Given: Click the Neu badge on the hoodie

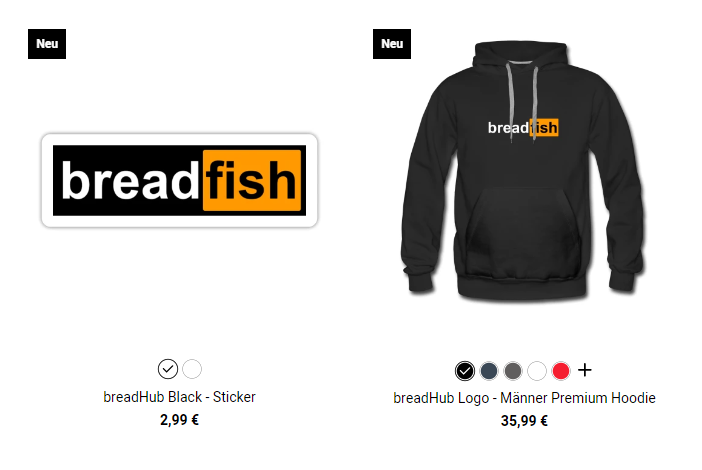Looking at the screenshot, I should click(x=392, y=44).
